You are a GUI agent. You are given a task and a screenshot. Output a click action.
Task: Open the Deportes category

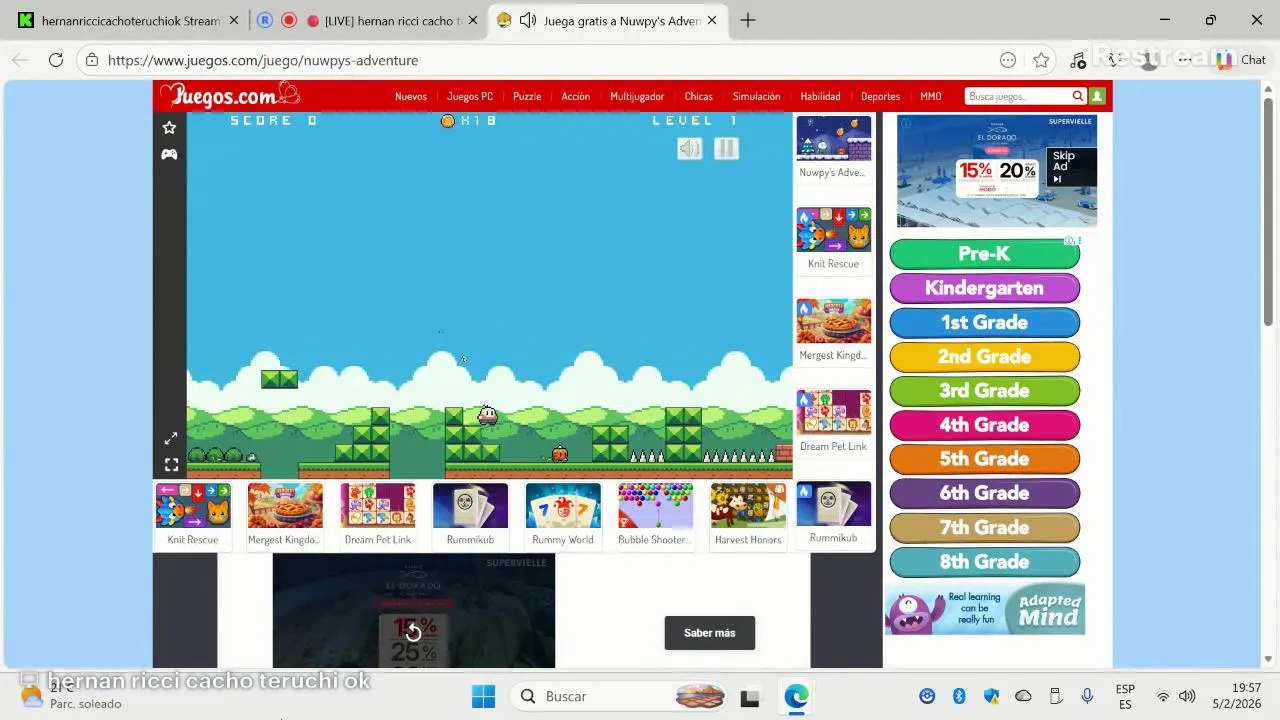pos(881,96)
